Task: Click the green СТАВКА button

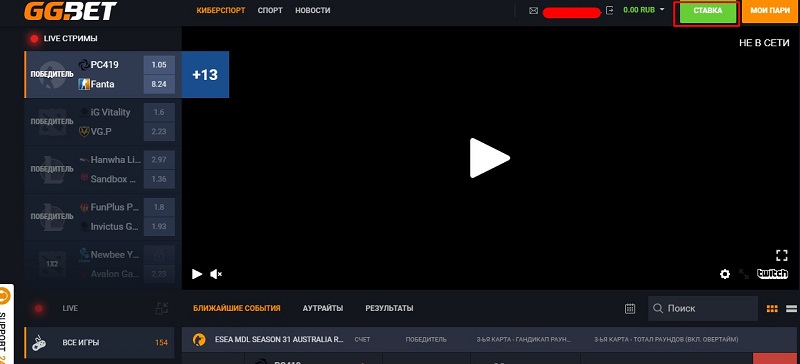Action: click(x=707, y=12)
